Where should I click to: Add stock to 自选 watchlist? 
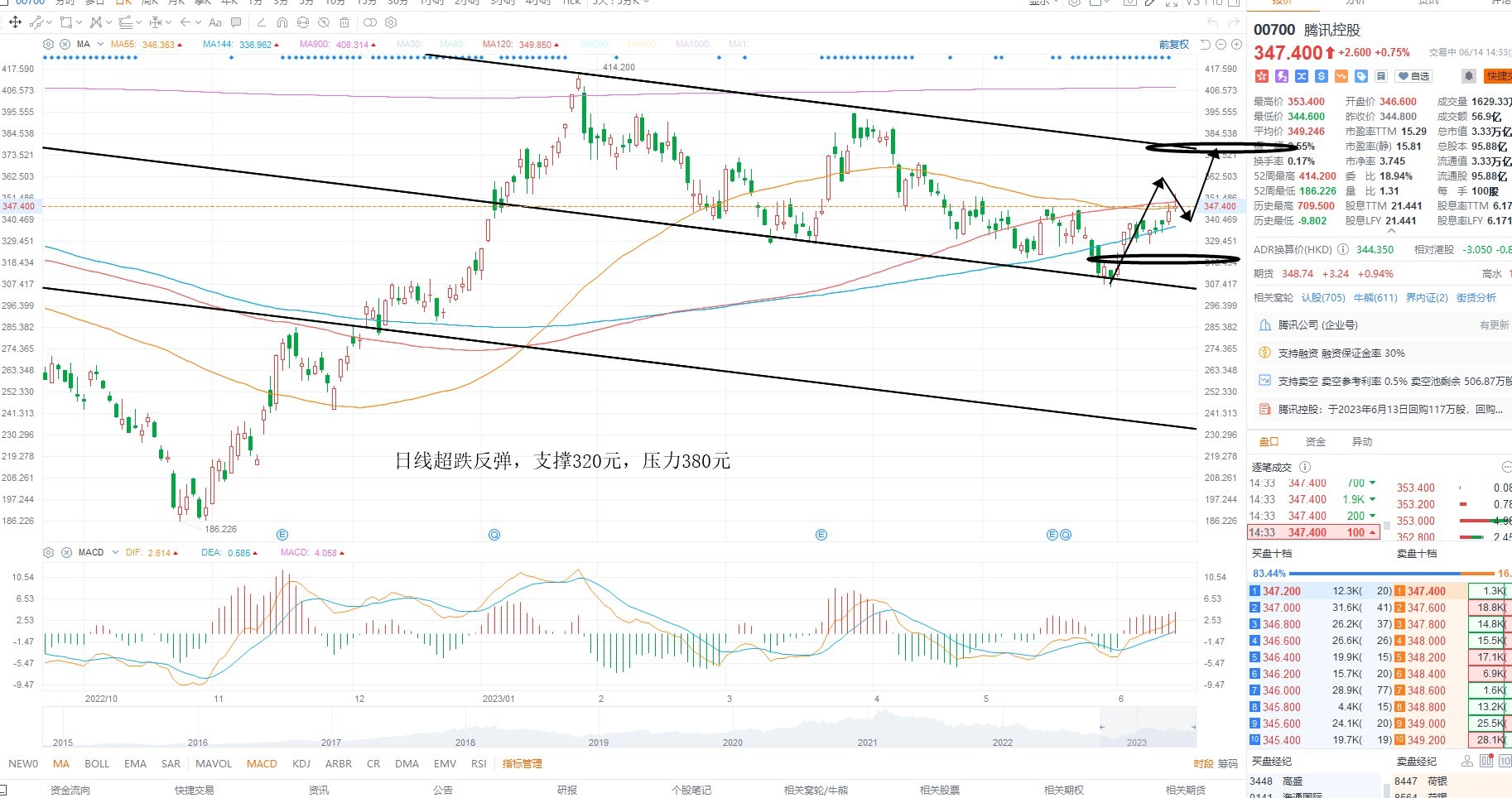click(1413, 76)
